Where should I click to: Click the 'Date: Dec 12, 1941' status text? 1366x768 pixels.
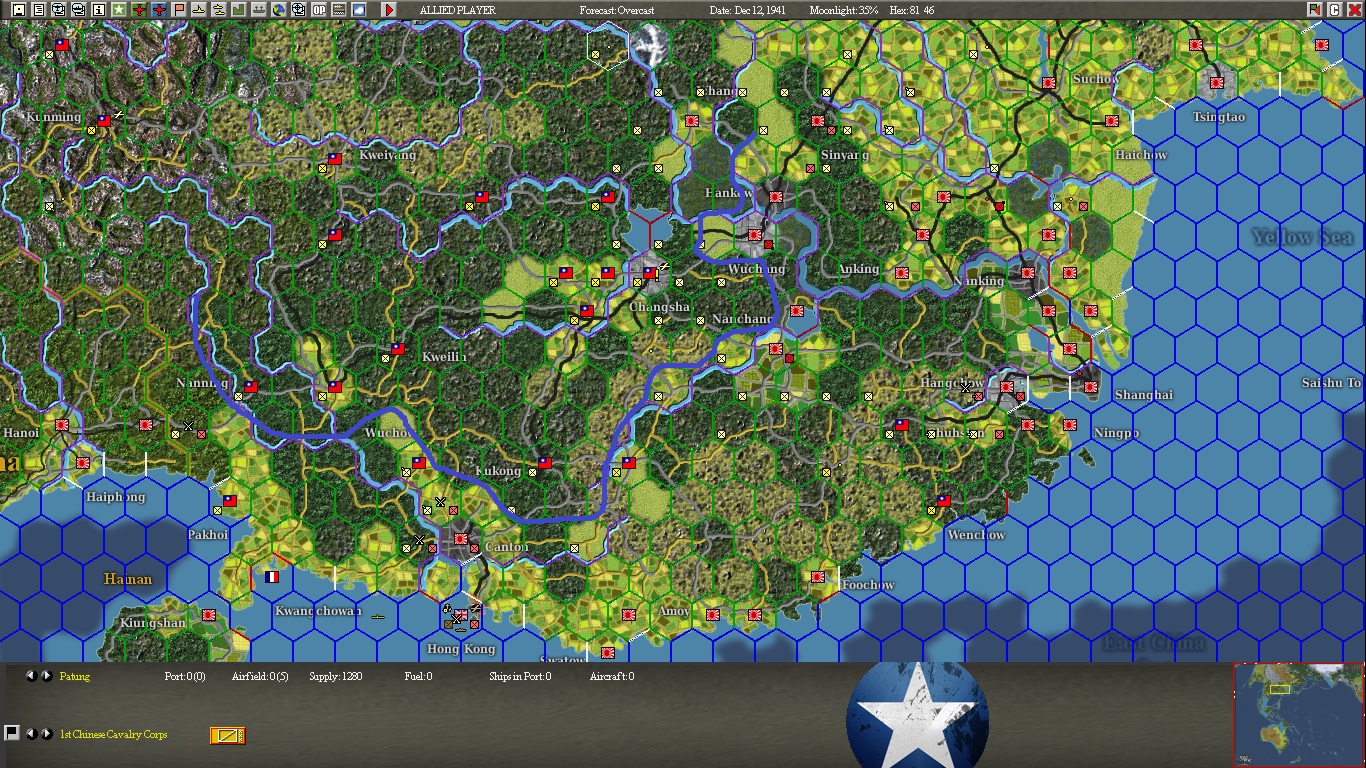(748, 10)
